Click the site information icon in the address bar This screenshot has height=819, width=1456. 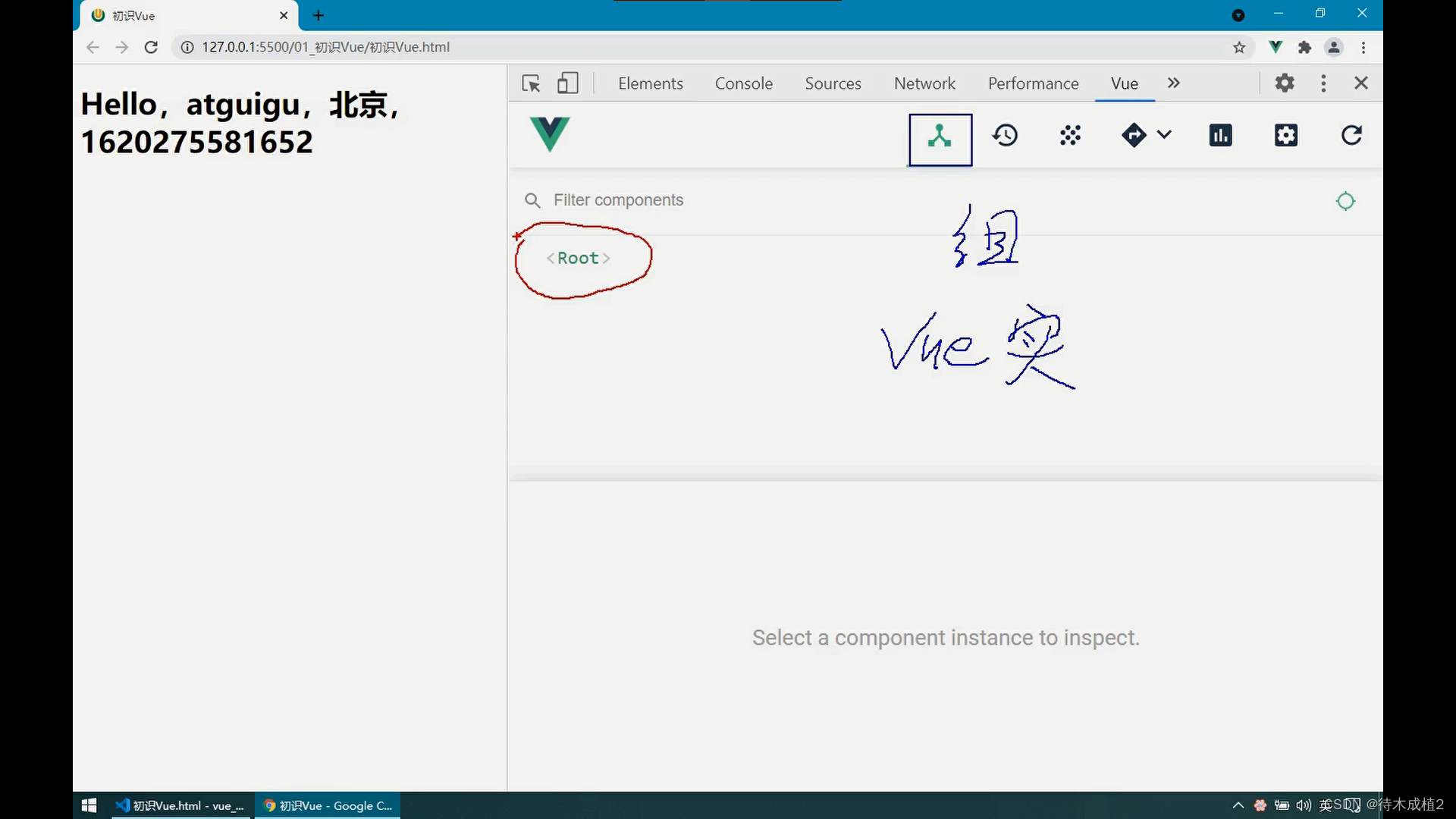187,47
